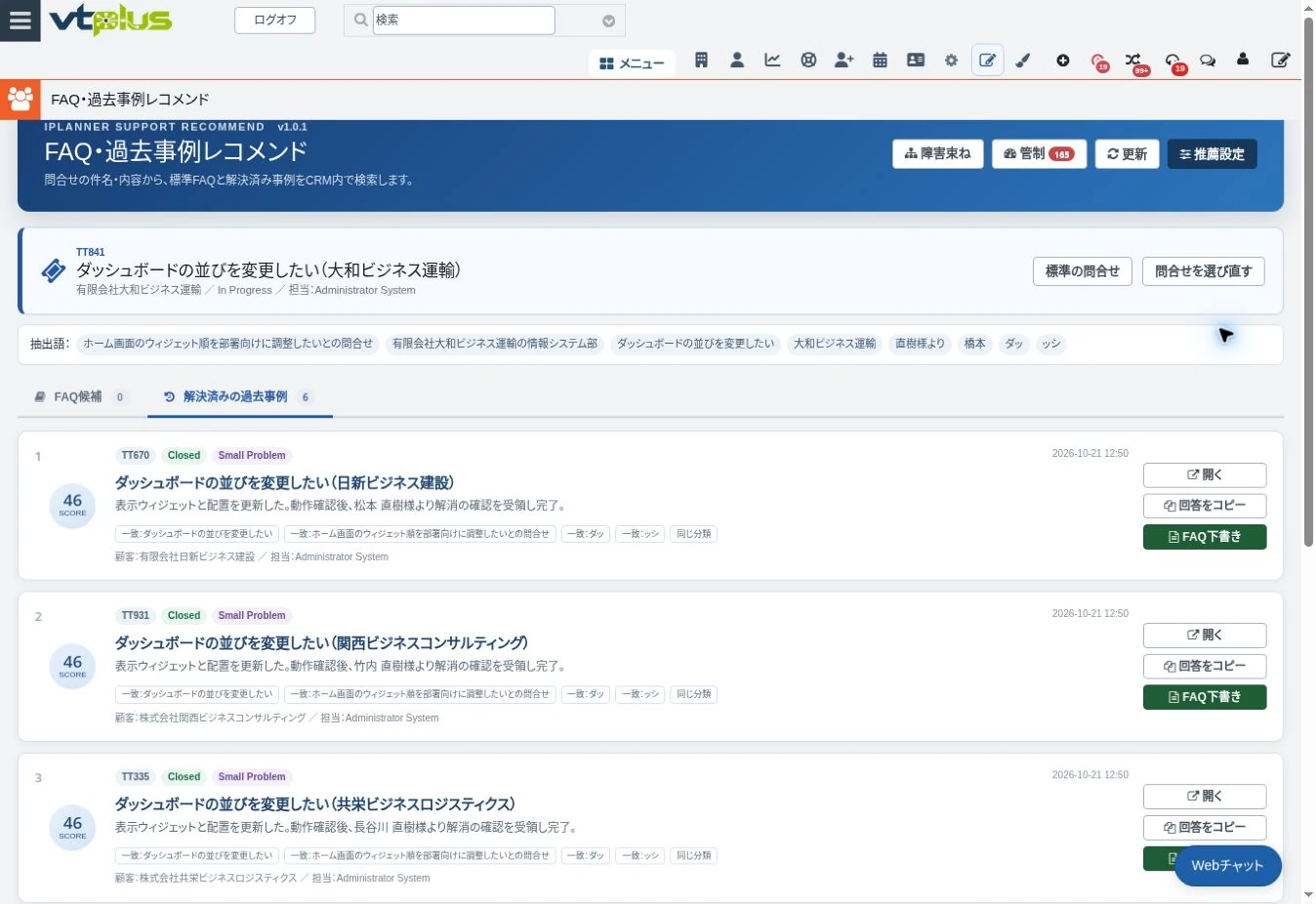The width and height of the screenshot is (1316, 904).
Task: Open case title for 関西ビジネスコンサルティング
Action: [x=321, y=643]
